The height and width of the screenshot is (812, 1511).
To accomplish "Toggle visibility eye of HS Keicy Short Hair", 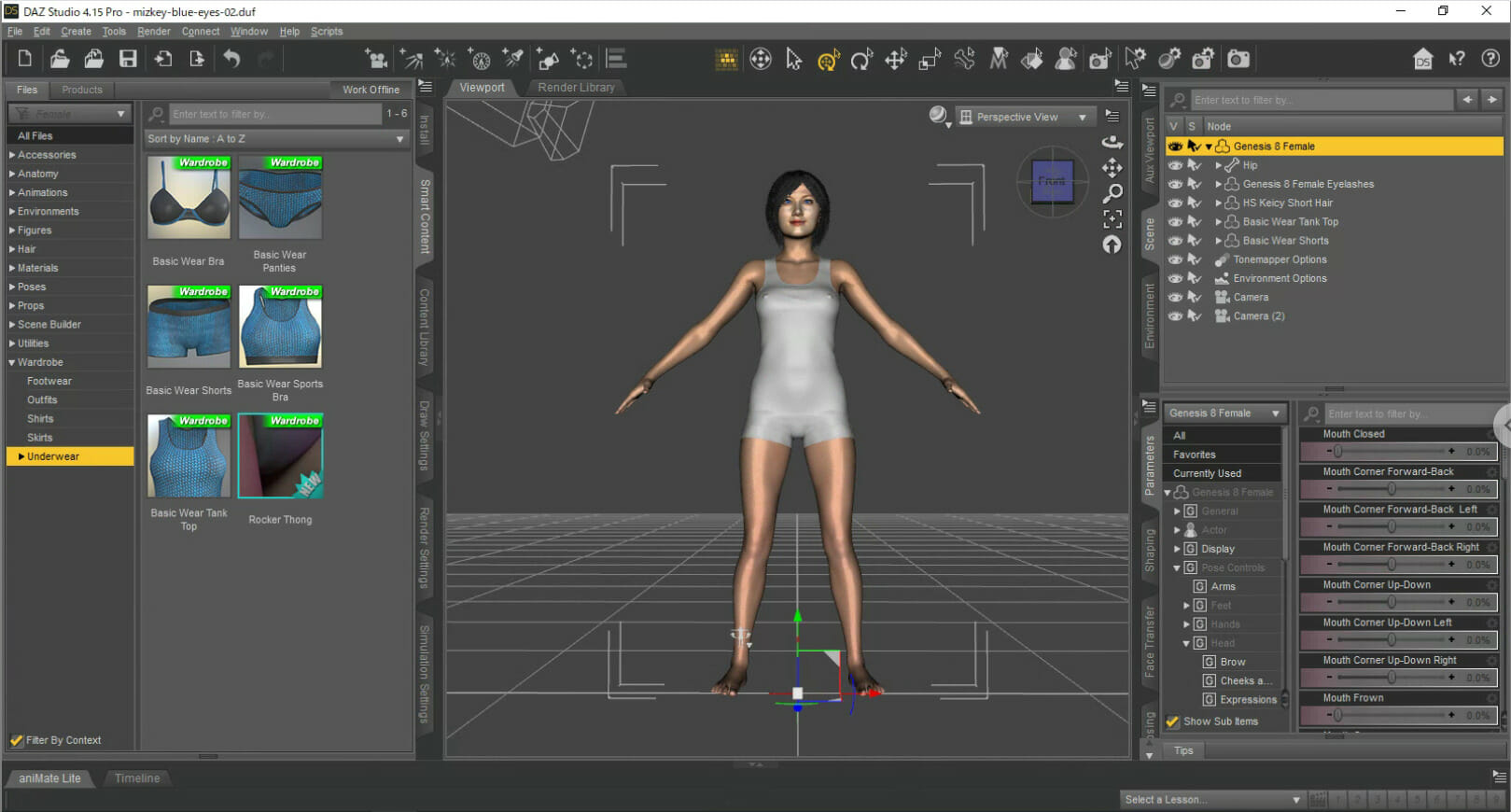I will coord(1175,203).
